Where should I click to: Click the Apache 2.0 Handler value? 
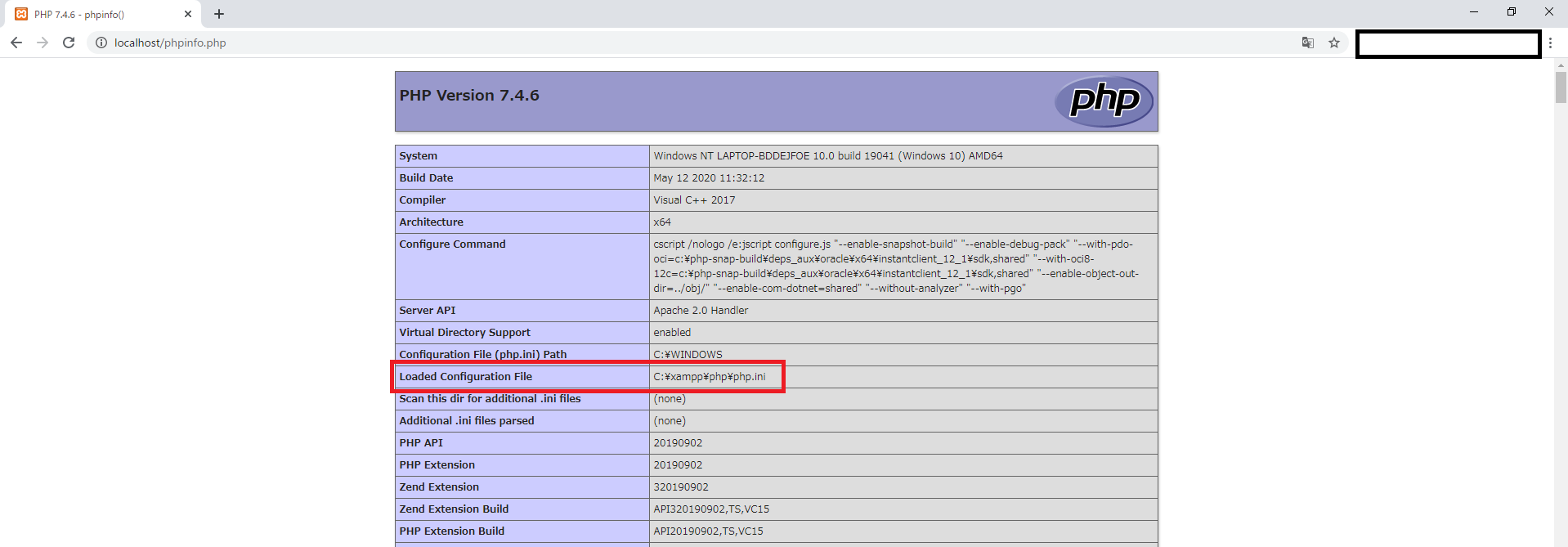coord(701,311)
